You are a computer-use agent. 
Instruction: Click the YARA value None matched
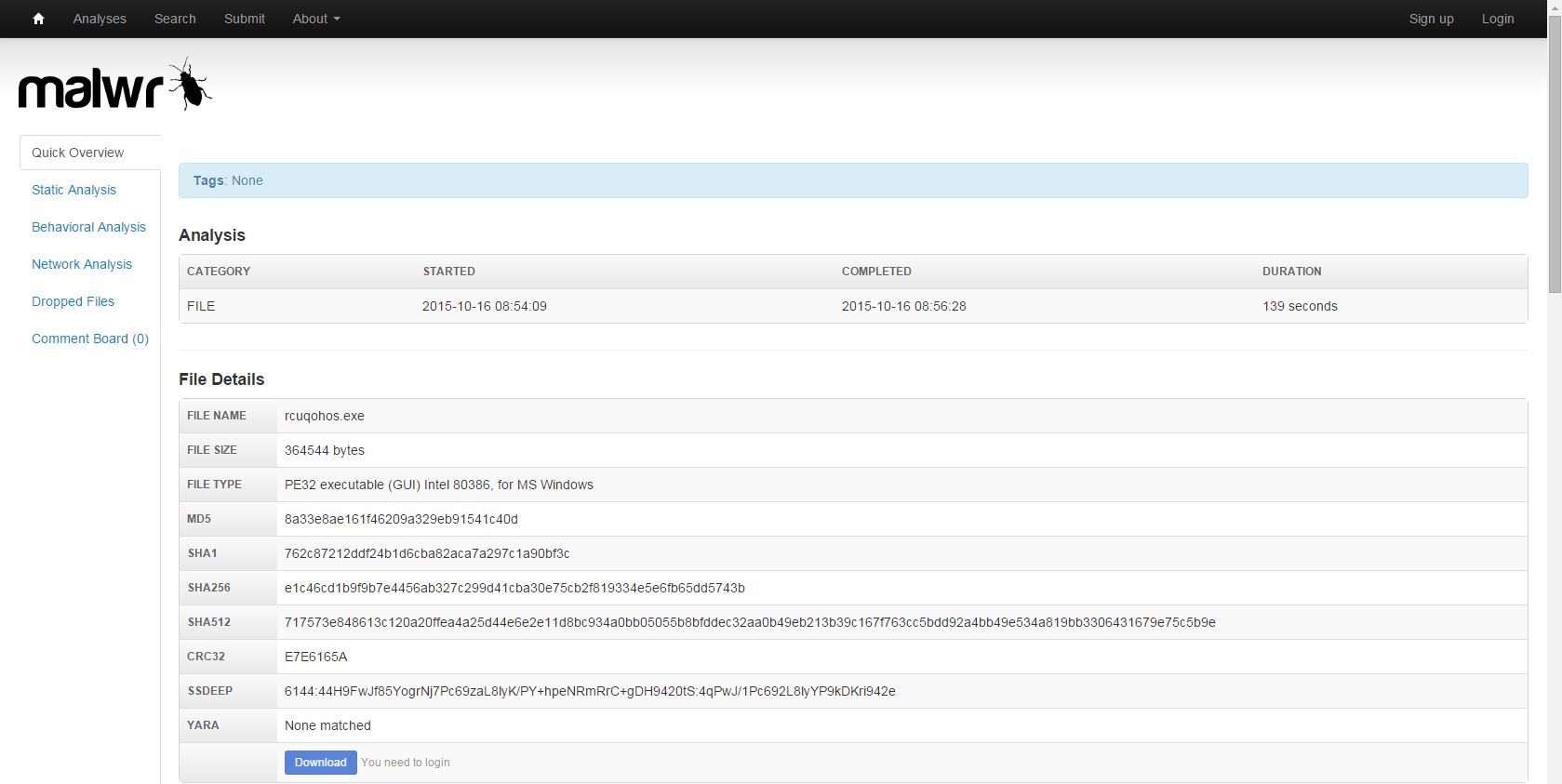click(x=327, y=725)
